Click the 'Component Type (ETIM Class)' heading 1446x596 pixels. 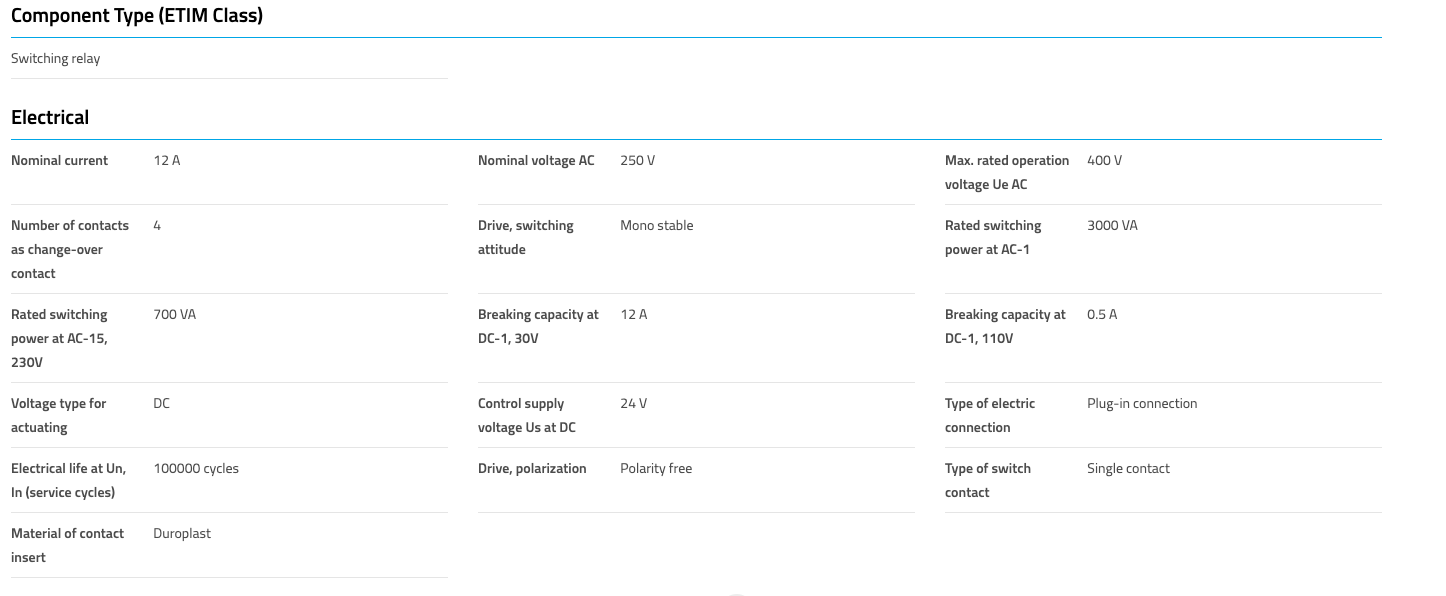137,16
